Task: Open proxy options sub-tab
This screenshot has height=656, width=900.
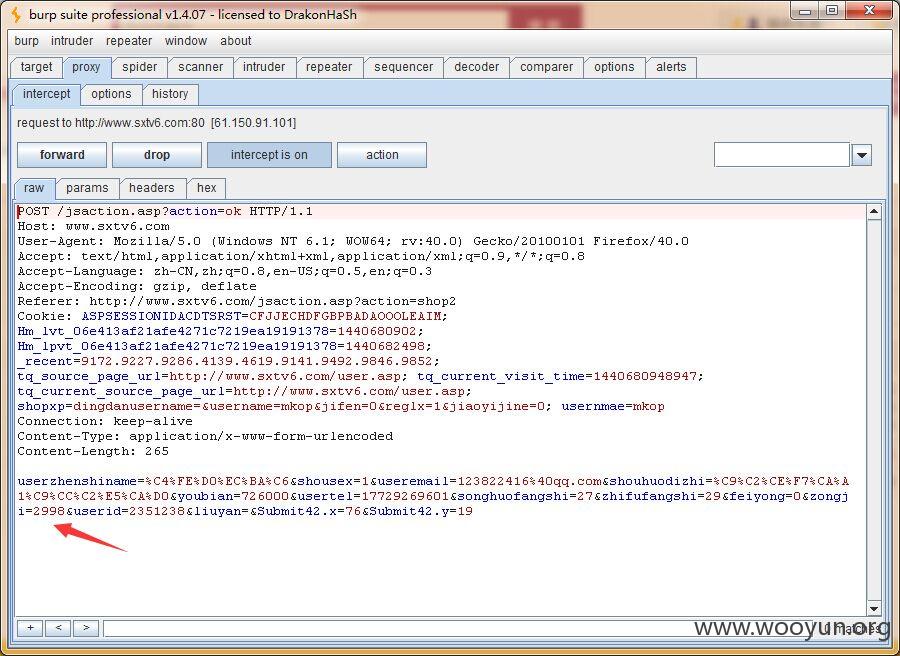Action: (x=111, y=94)
